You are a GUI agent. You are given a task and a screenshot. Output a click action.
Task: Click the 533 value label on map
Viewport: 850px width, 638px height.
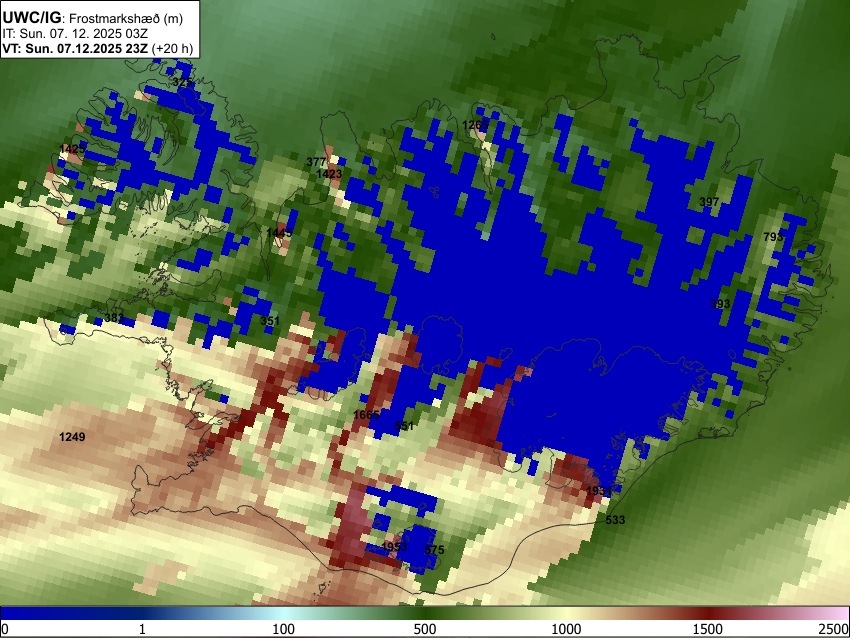tap(615, 519)
